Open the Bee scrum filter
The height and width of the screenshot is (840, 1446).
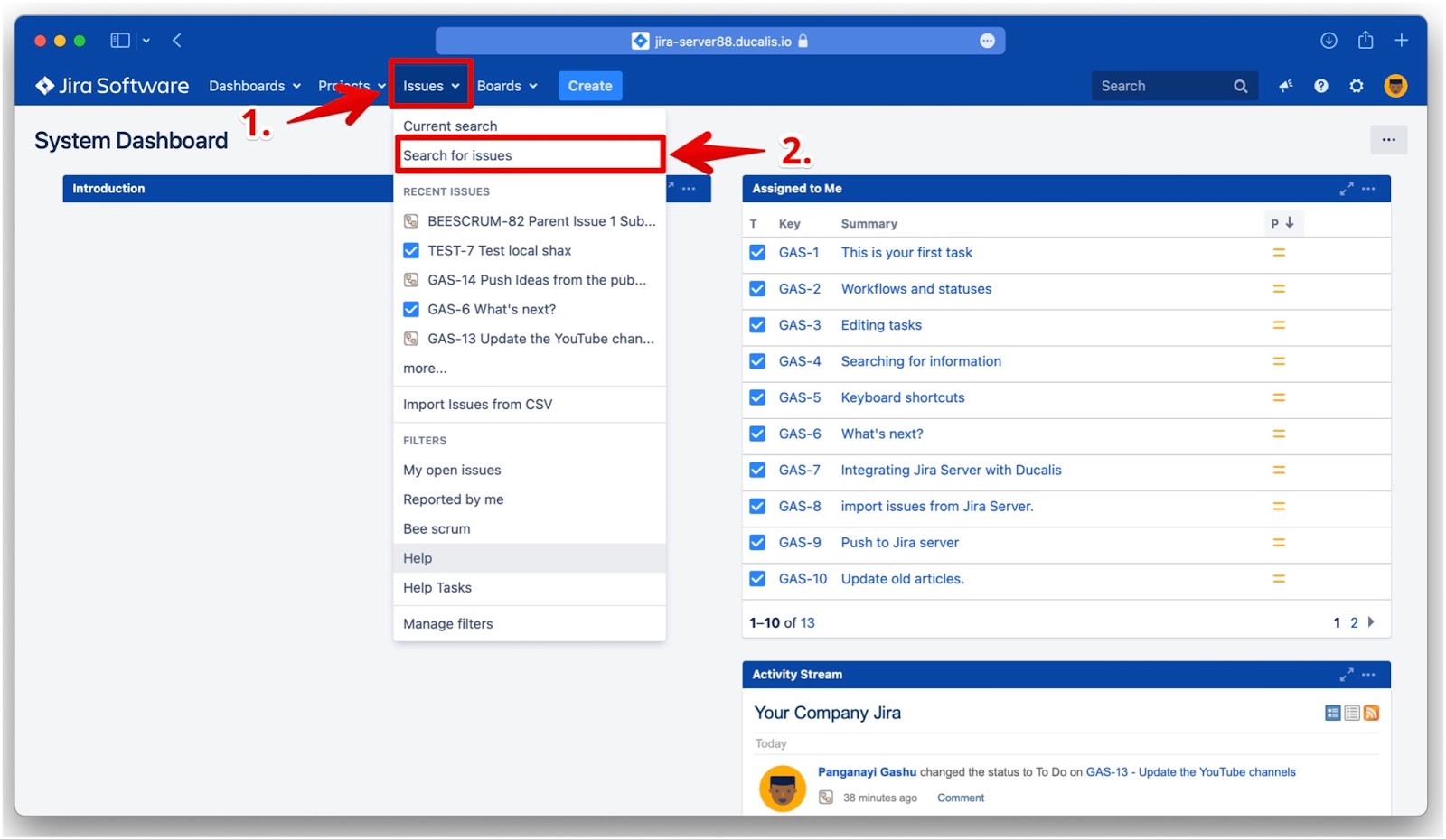[x=530, y=528]
